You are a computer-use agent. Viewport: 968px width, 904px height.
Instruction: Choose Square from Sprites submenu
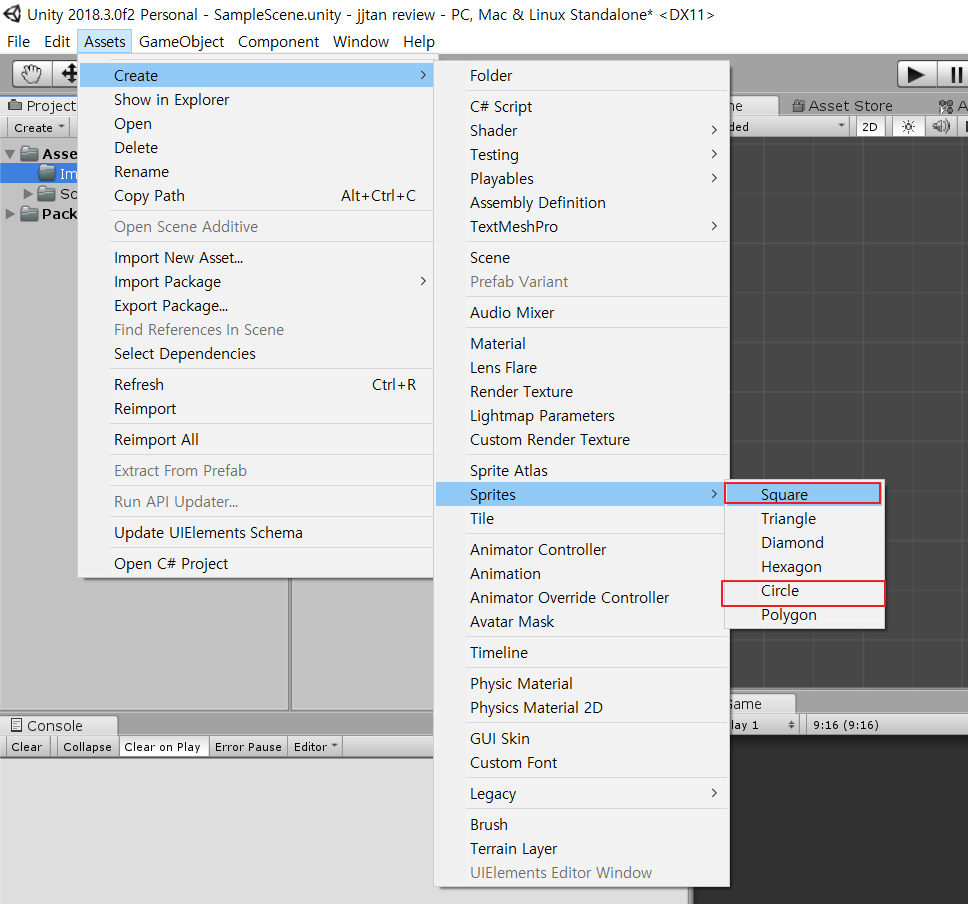[x=803, y=494]
